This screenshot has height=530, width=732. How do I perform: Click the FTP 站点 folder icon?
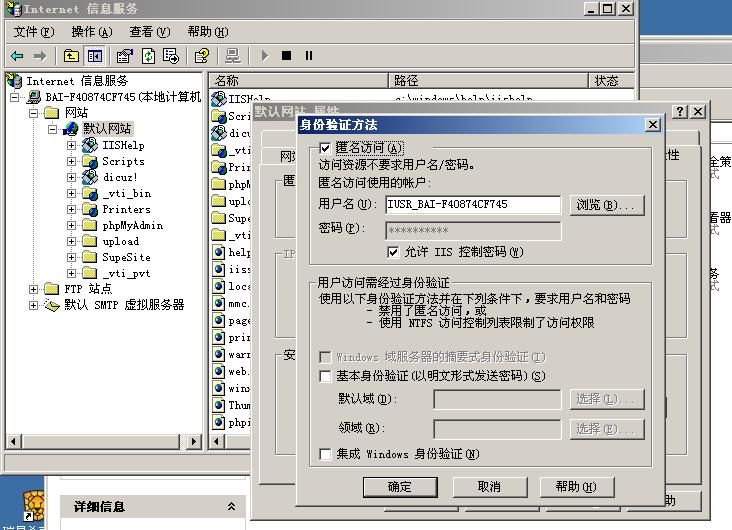pos(51,289)
